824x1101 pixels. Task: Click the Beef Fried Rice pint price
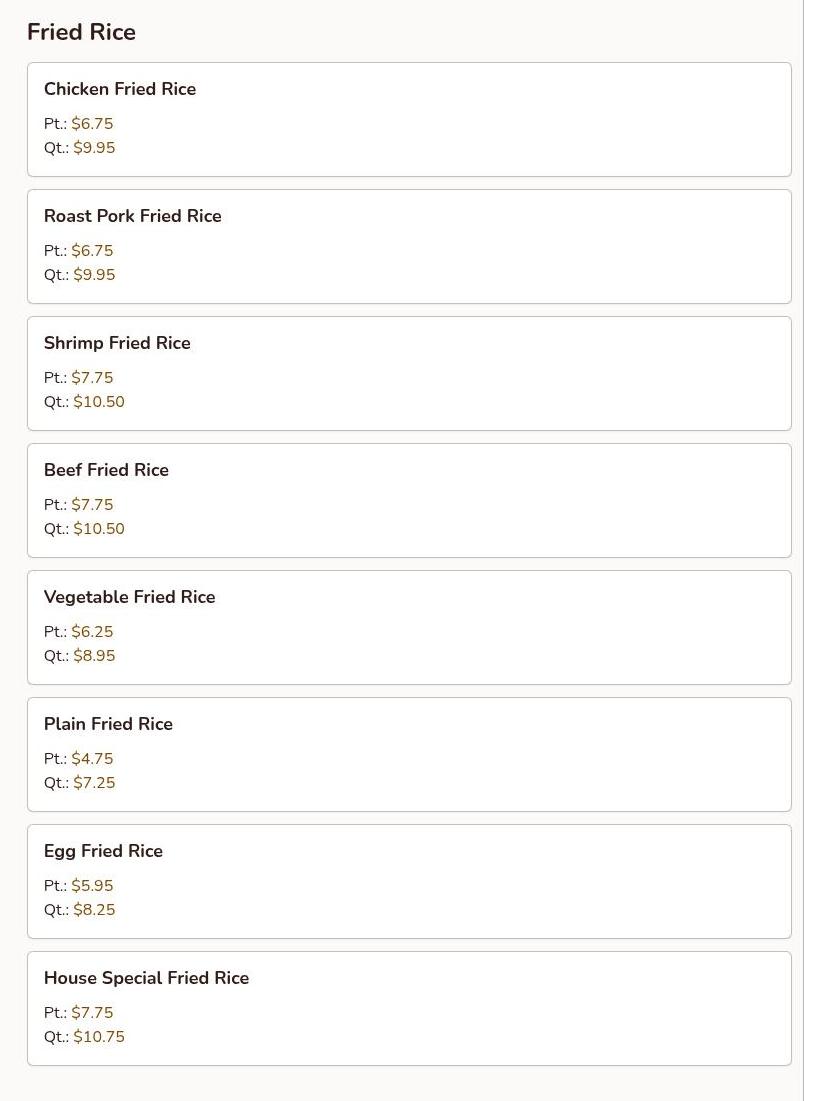coord(92,505)
